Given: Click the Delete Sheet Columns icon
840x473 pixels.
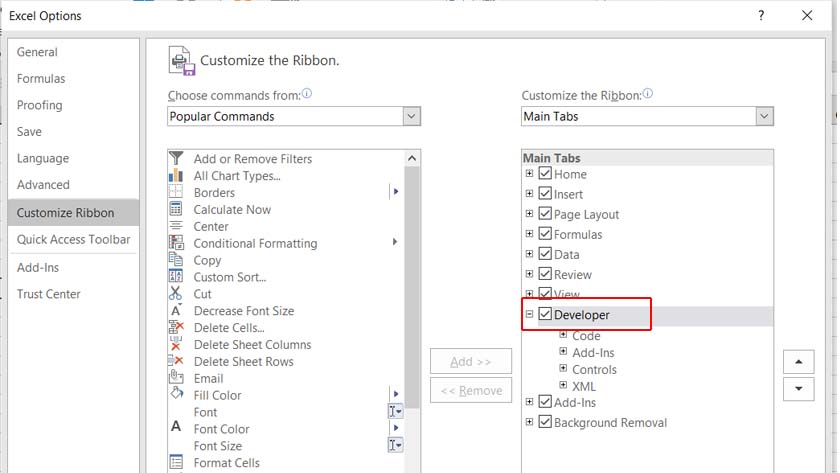Looking at the screenshot, I should pyautogui.click(x=176, y=344).
